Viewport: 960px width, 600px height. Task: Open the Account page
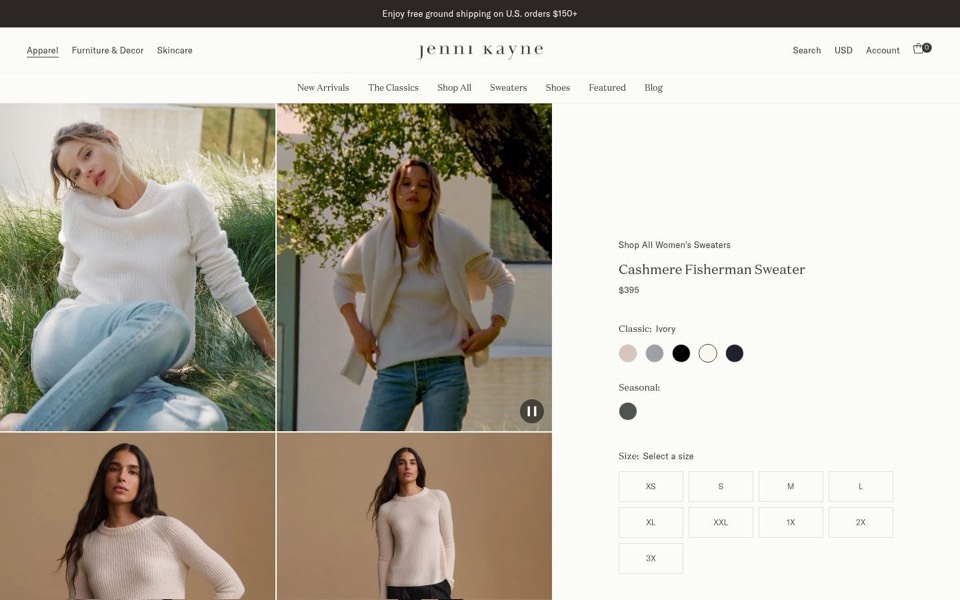coord(882,50)
